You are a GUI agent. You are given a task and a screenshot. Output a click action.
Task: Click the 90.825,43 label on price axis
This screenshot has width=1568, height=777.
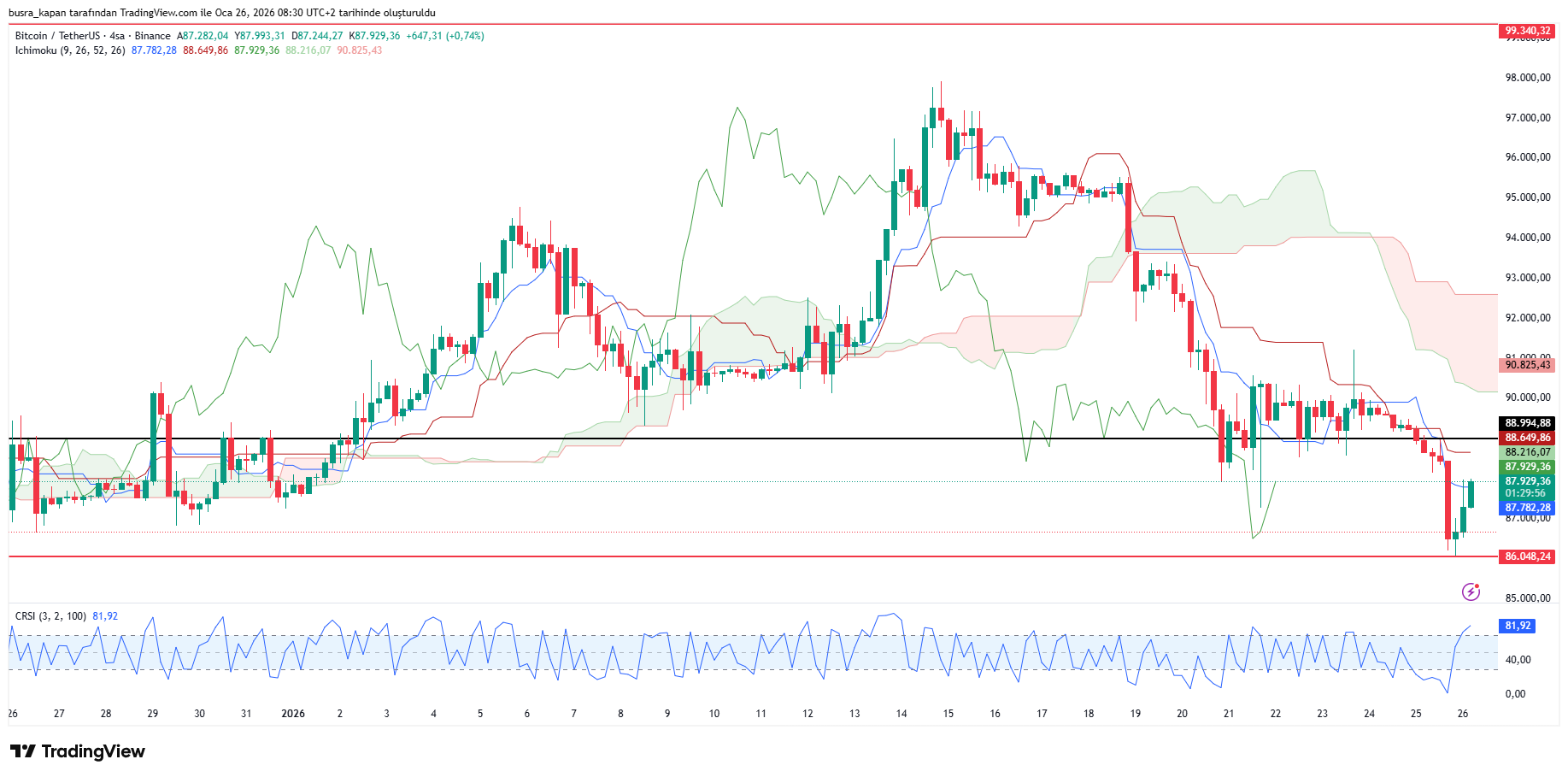point(1527,365)
